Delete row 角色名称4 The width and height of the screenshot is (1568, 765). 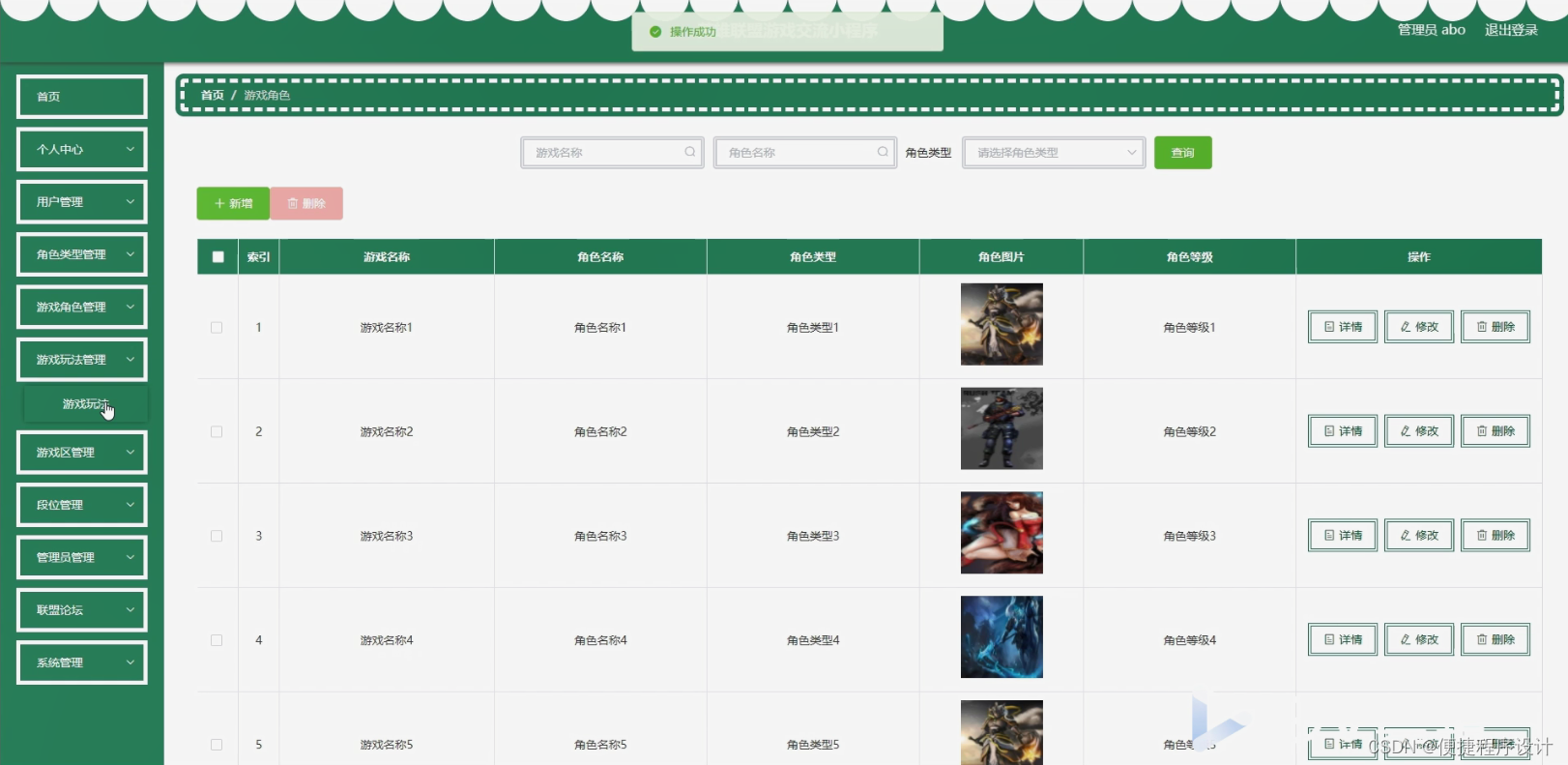click(1495, 640)
